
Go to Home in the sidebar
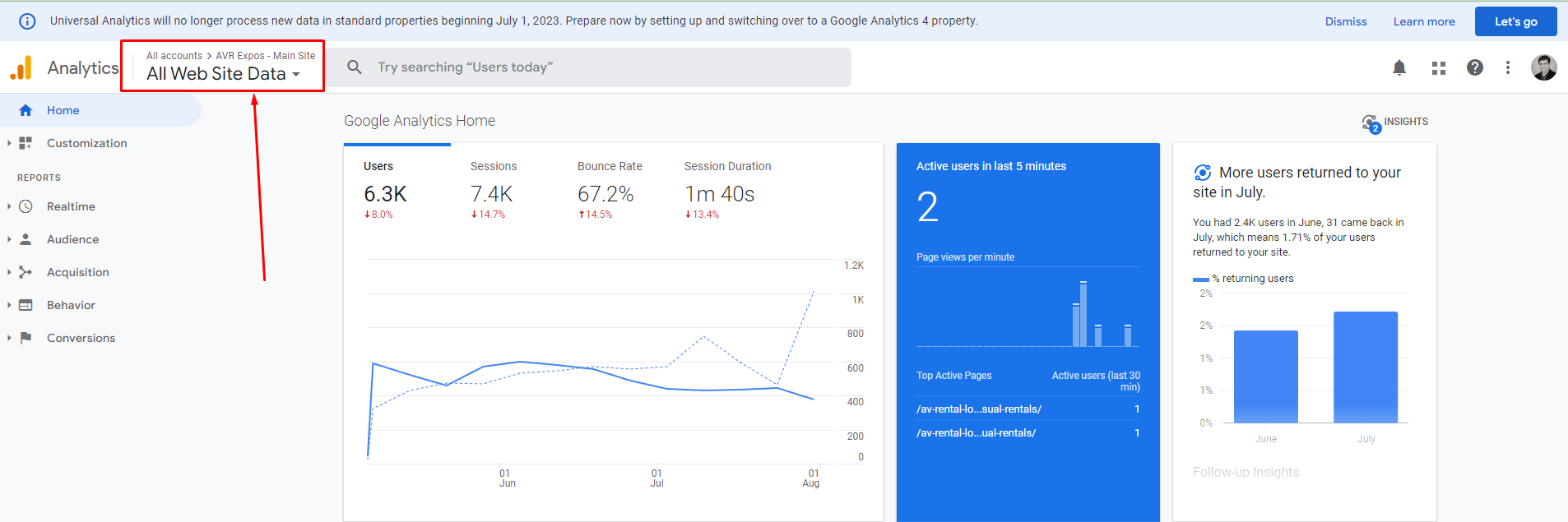pyautogui.click(x=100, y=110)
